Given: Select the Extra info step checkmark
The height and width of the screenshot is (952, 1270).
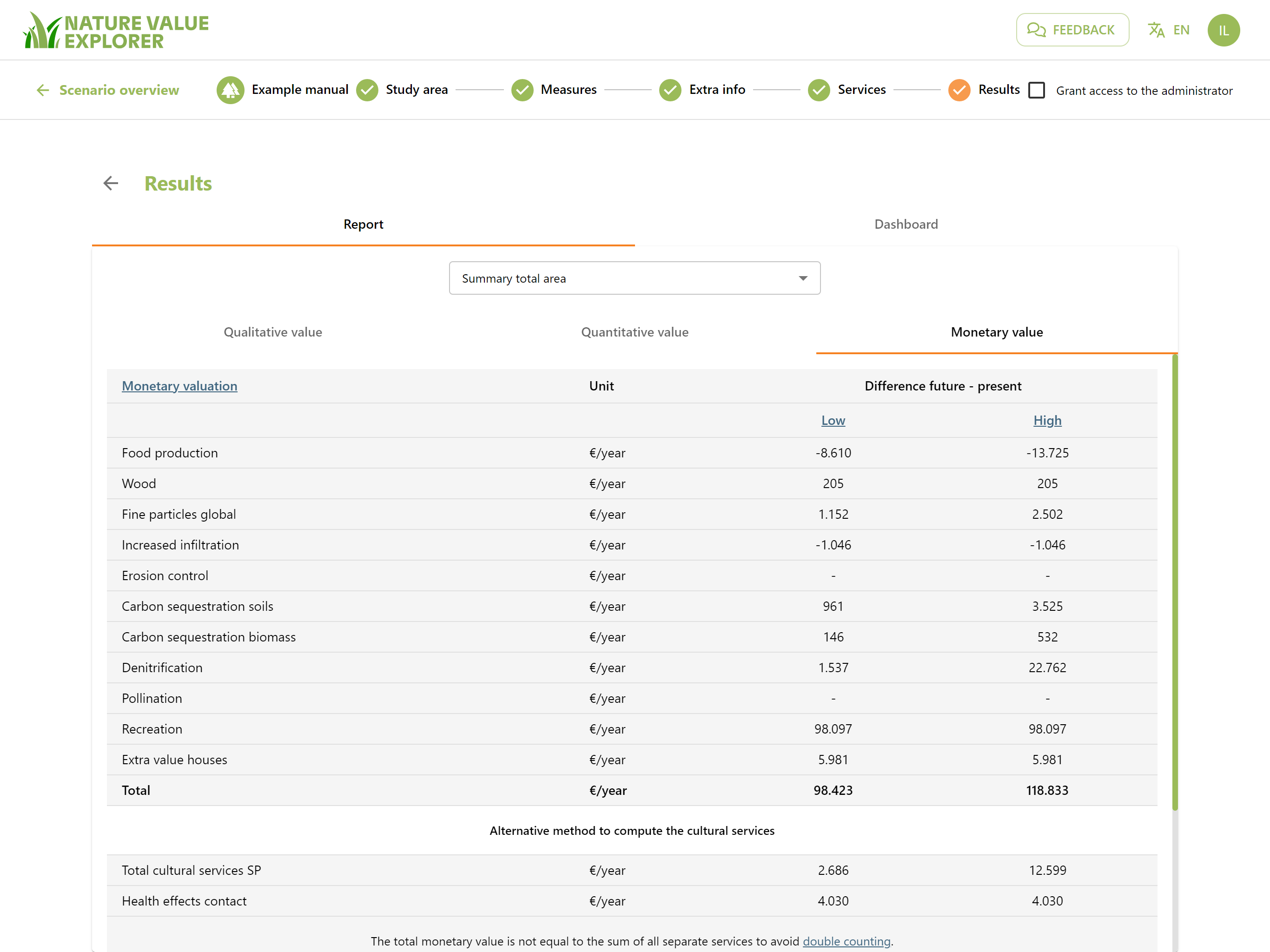Looking at the screenshot, I should click(670, 90).
